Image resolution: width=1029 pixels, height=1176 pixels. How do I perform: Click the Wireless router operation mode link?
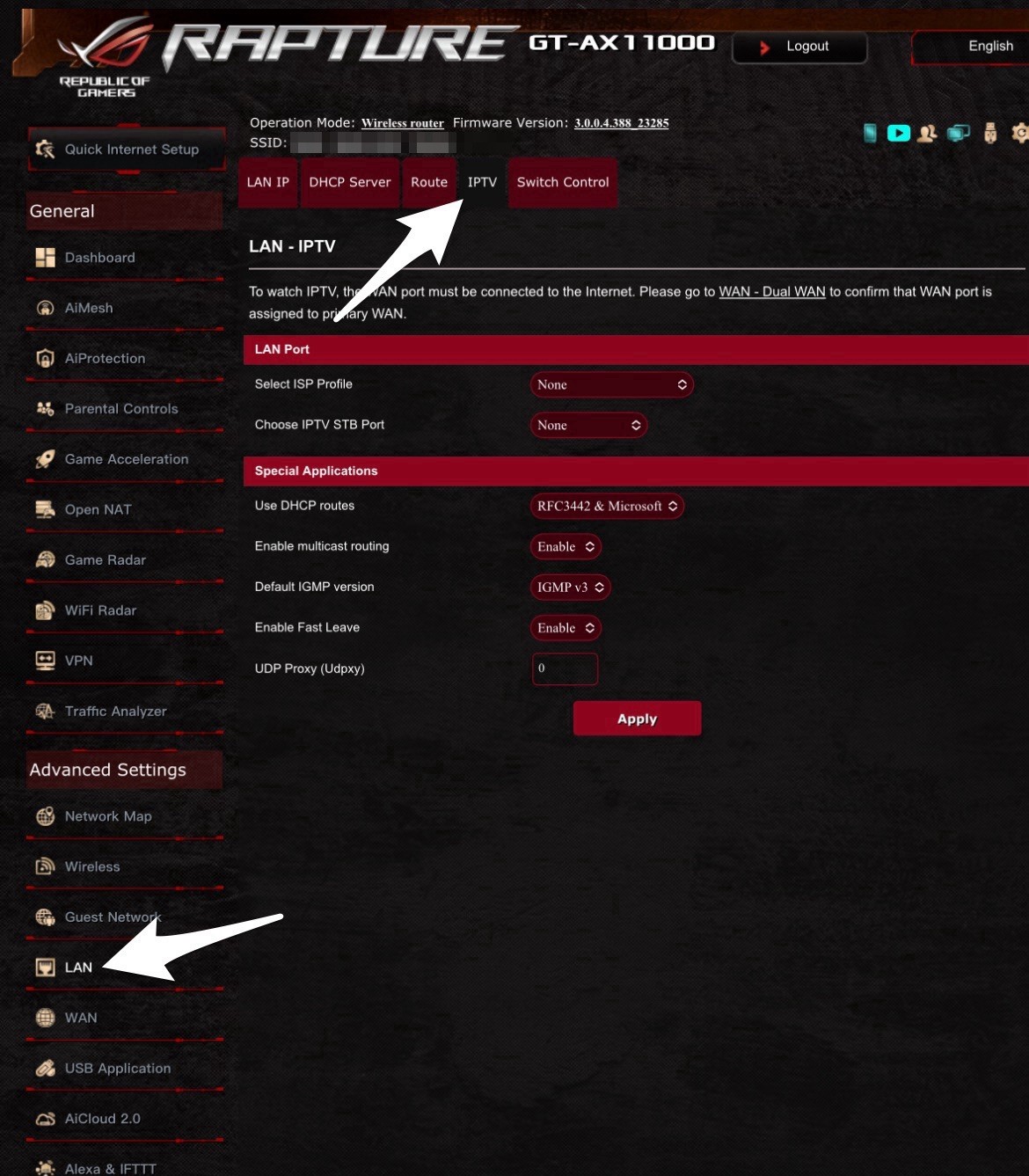(x=403, y=123)
